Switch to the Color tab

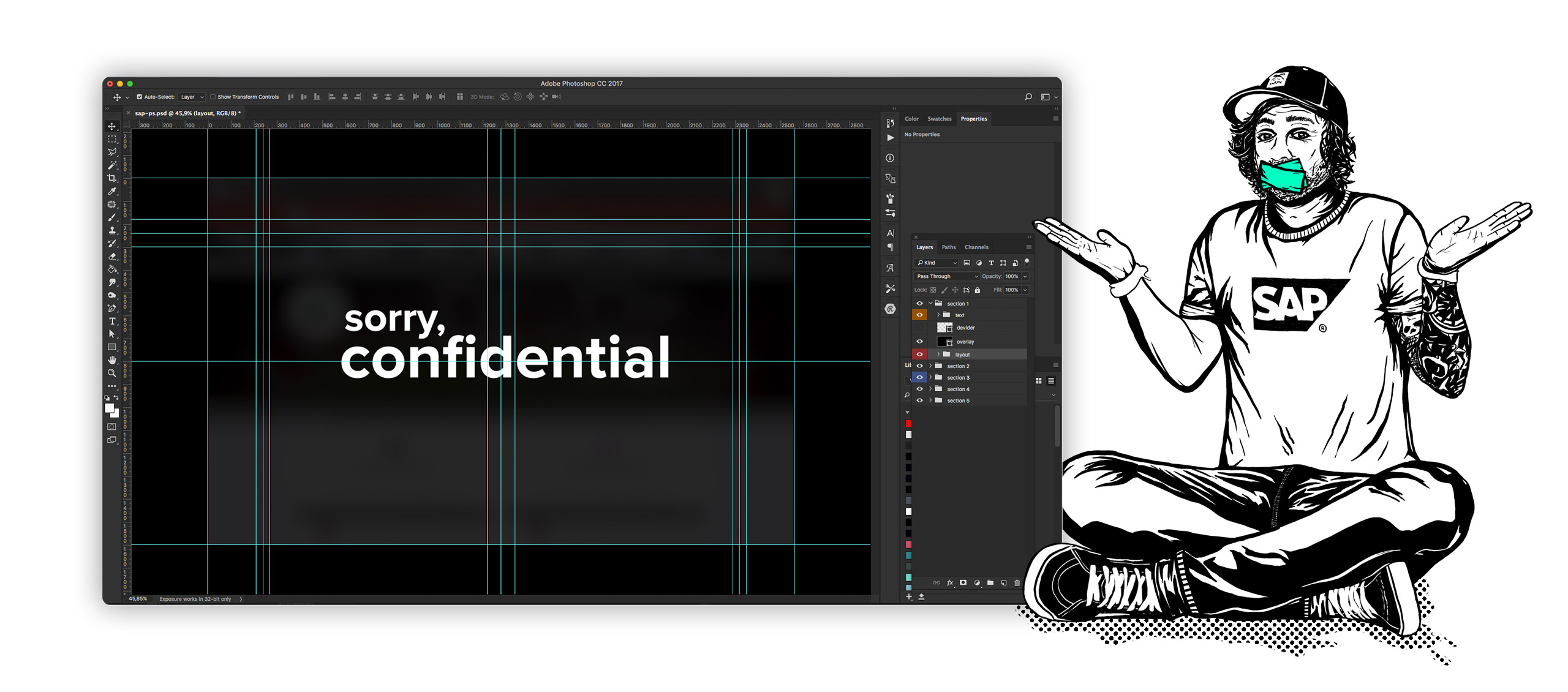pyautogui.click(x=911, y=119)
